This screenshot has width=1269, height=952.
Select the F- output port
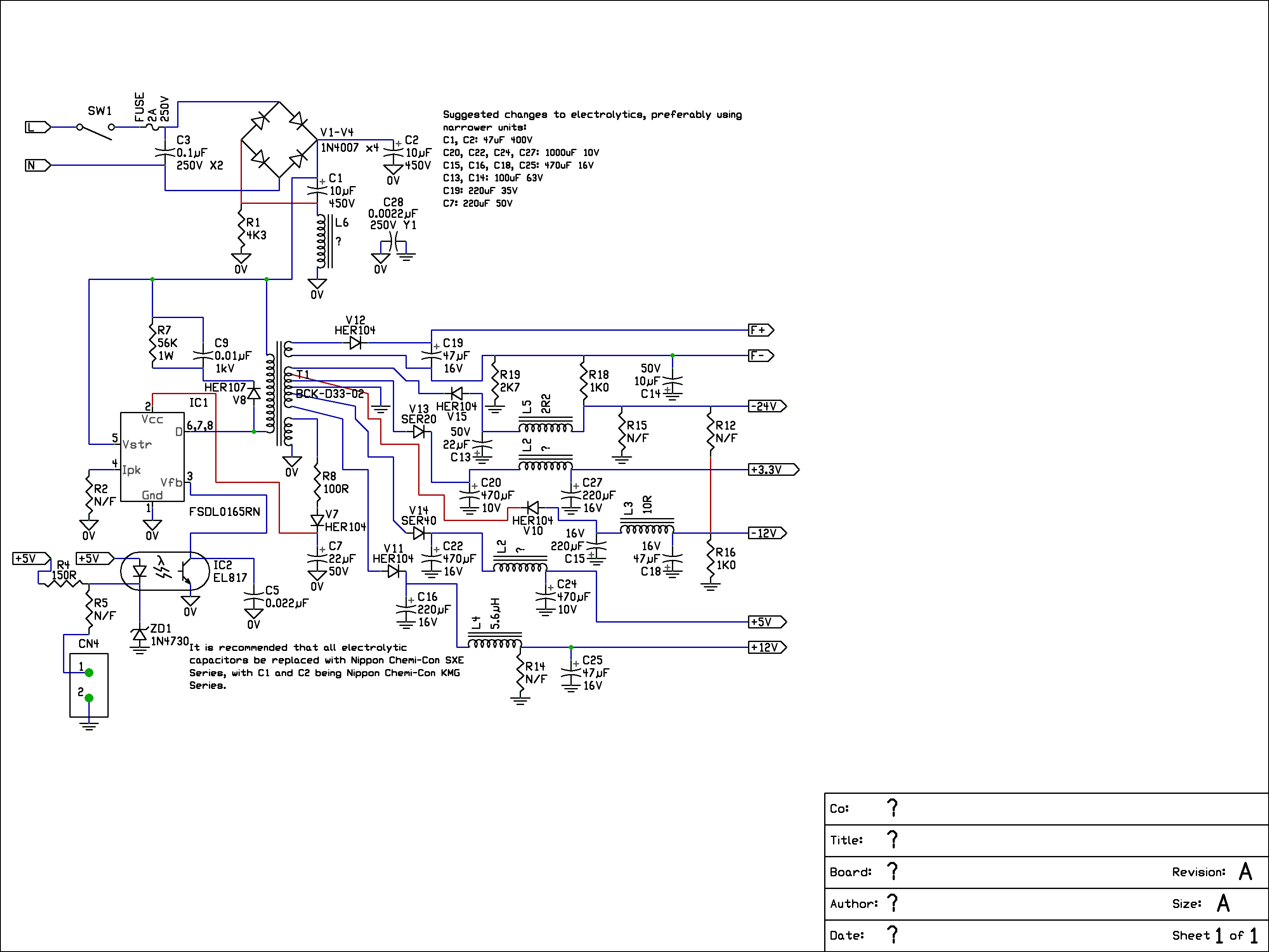point(762,355)
